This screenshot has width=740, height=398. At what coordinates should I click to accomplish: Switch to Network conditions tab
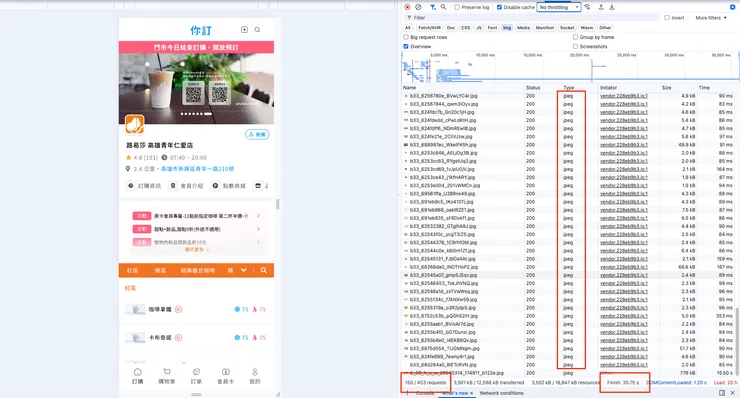tap(502, 393)
